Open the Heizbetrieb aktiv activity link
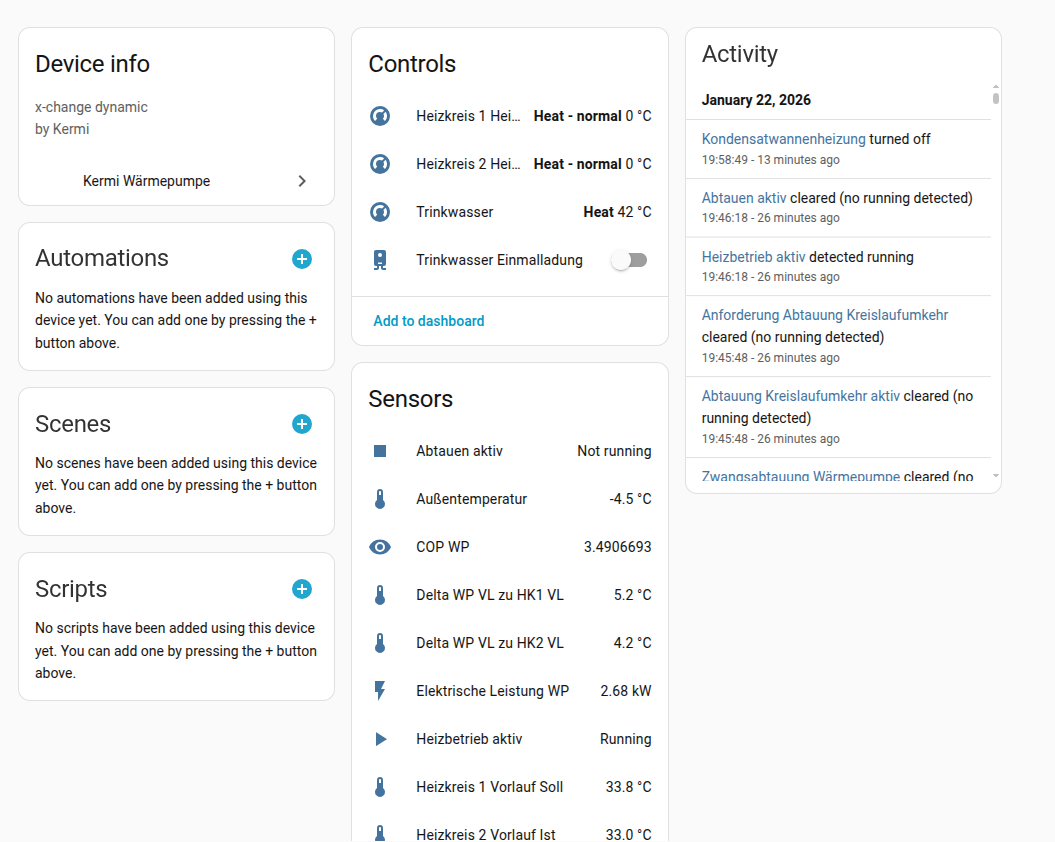 coord(753,257)
